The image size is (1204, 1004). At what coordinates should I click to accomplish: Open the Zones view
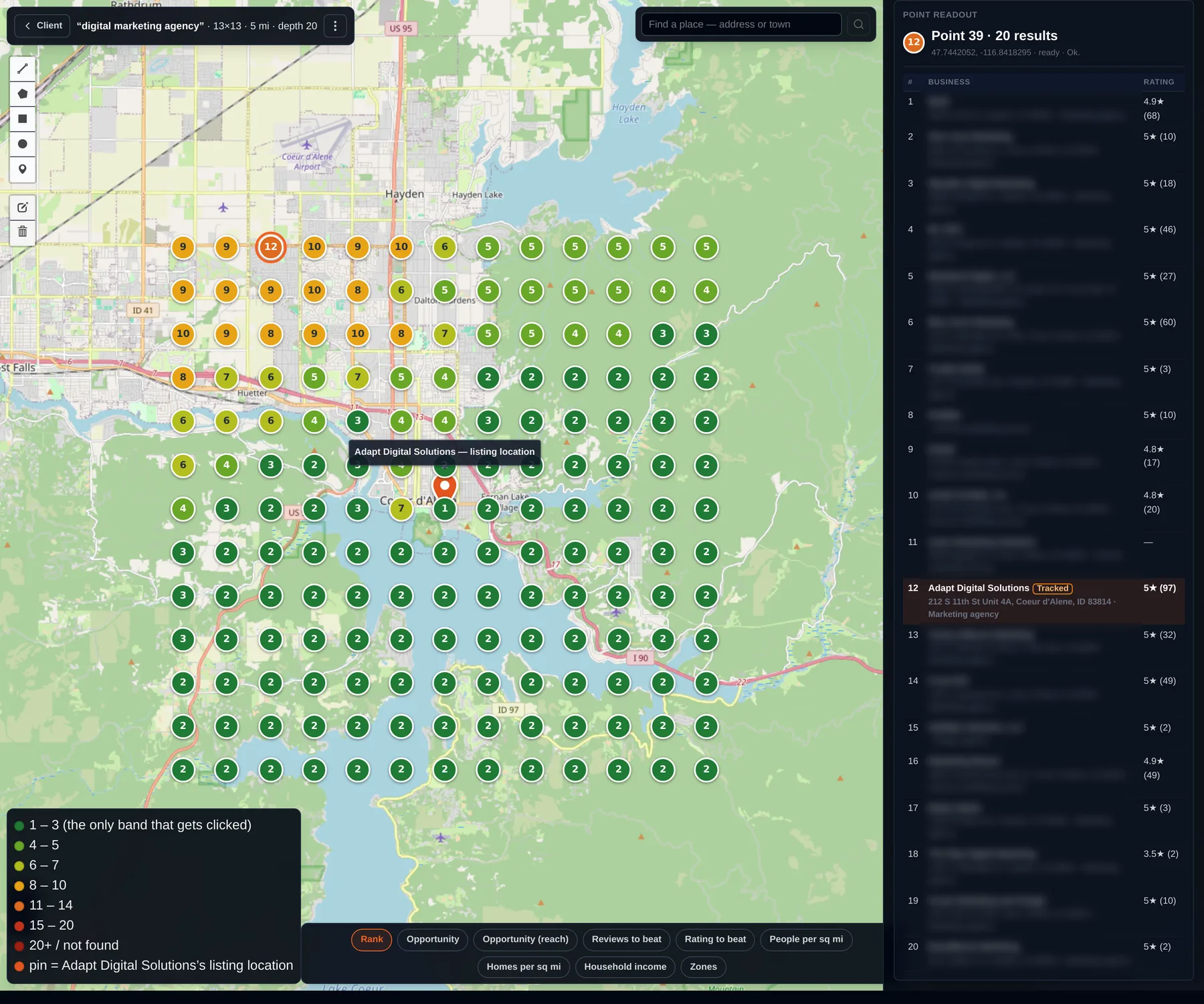click(703, 967)
